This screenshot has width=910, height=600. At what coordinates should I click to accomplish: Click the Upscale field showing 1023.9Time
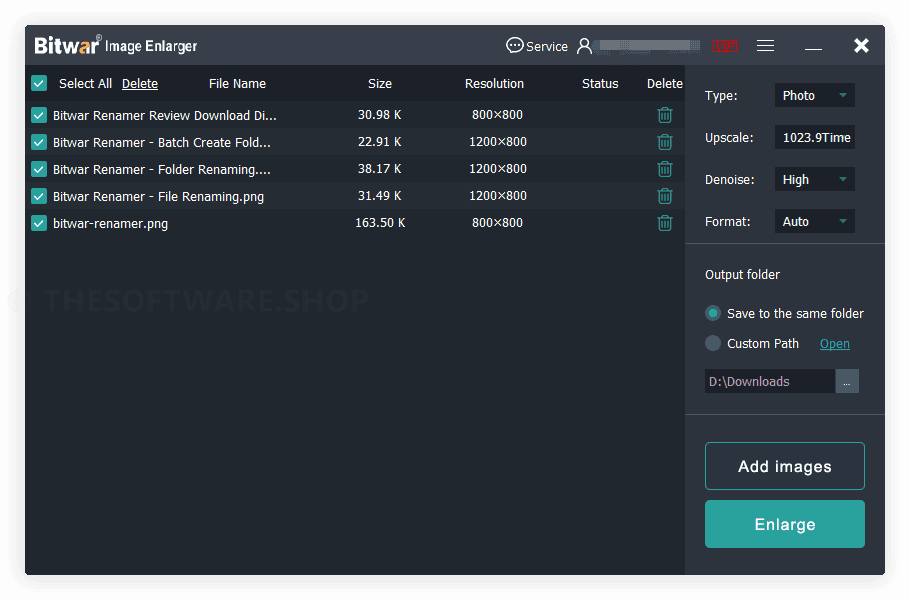pos(814,138)
